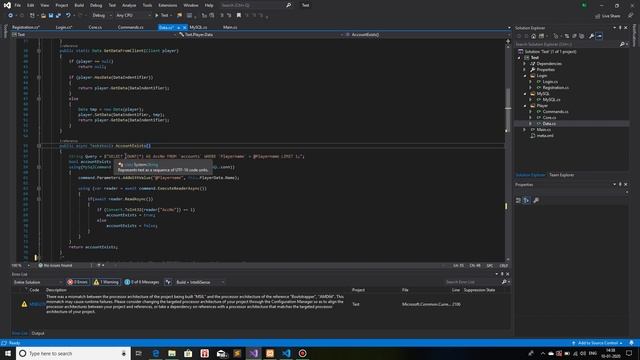640x360 pixels.
Task: Collapse the Player folder in Solution Explorer
Action: click(x=525, y=106)
